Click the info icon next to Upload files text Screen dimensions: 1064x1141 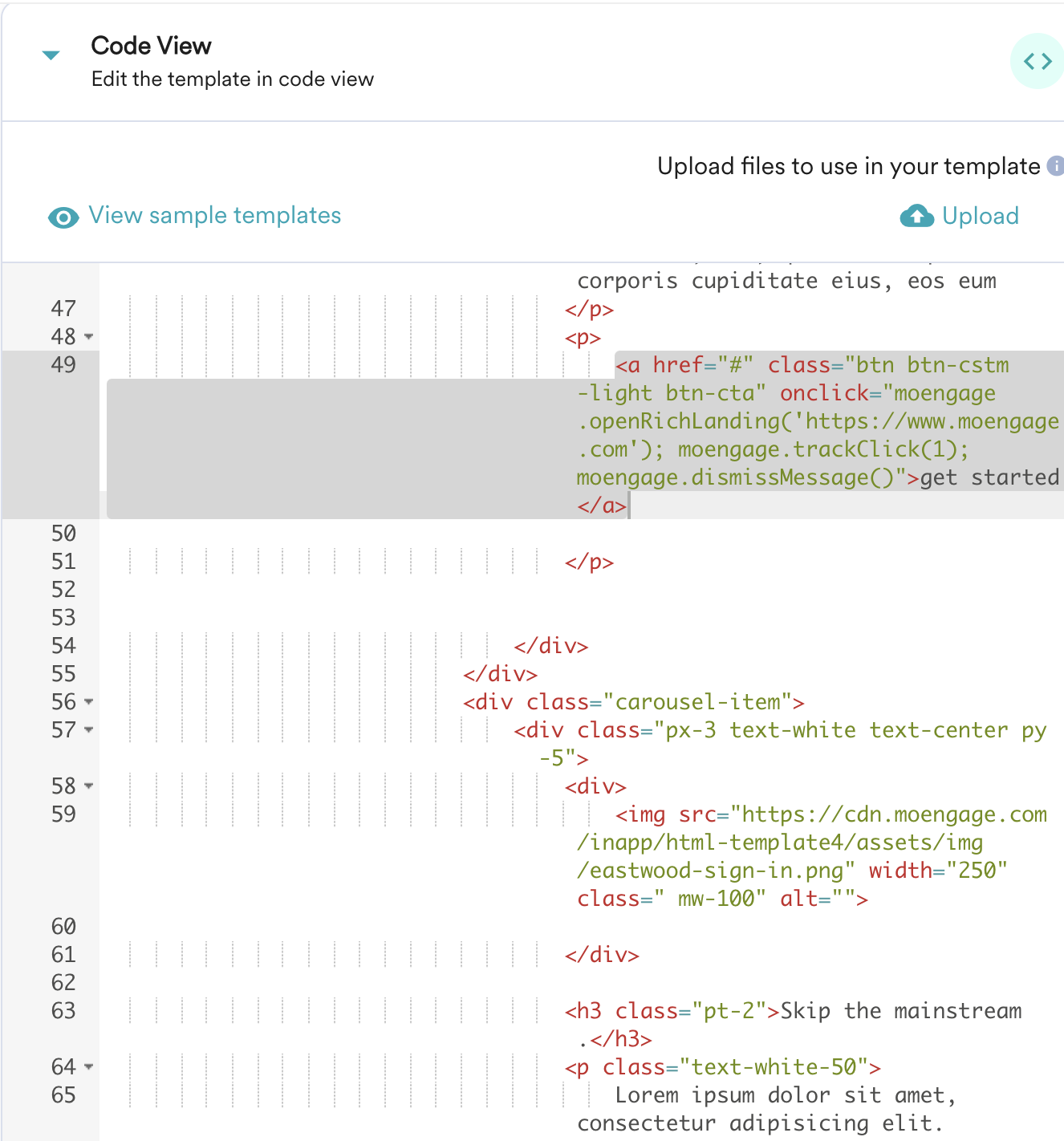tap(1057, 166)
